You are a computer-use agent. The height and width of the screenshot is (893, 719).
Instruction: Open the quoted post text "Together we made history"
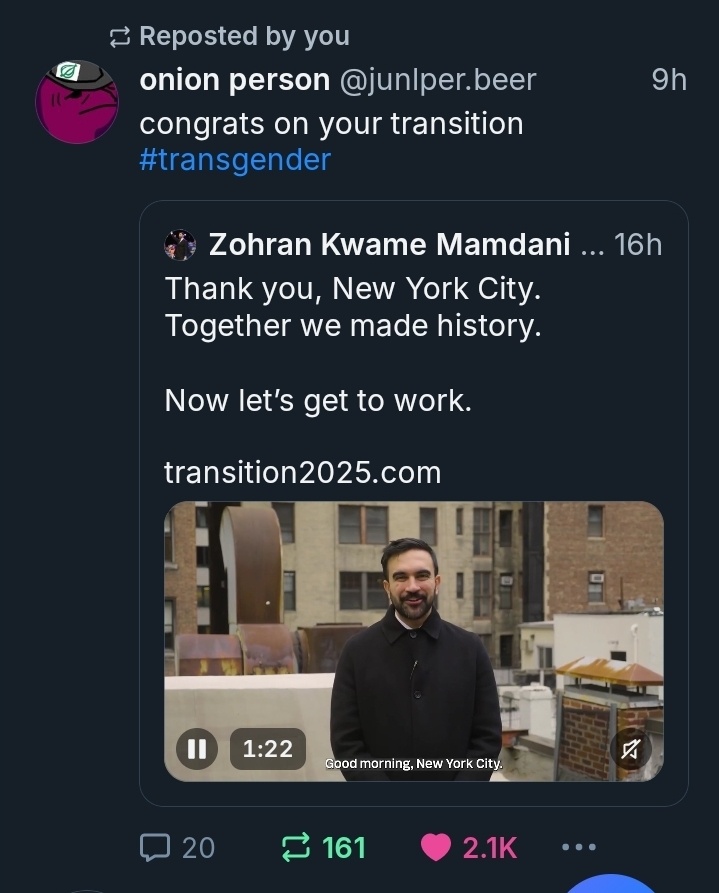click(353, 325)
